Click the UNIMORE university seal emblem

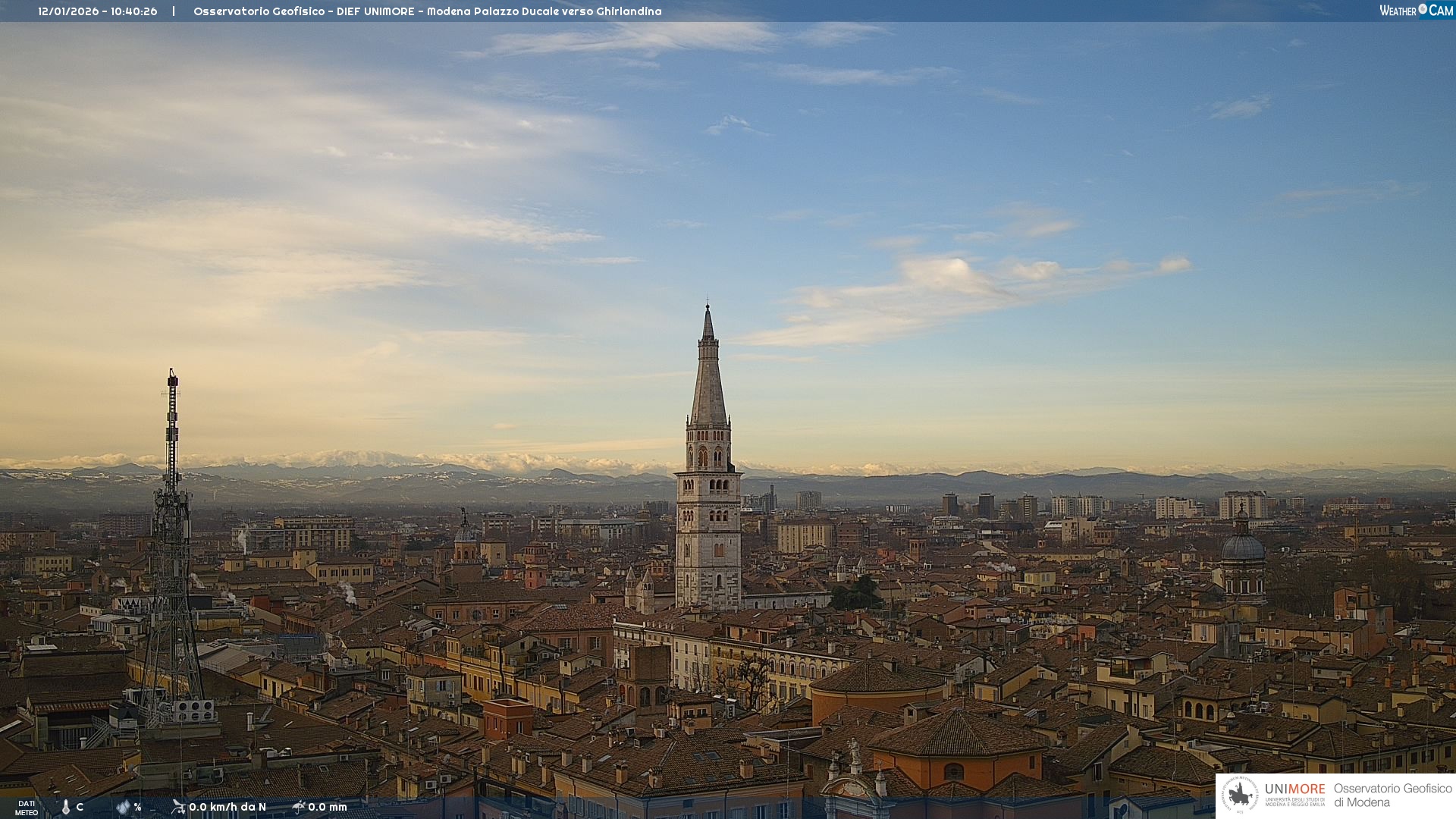point(1240,795)
